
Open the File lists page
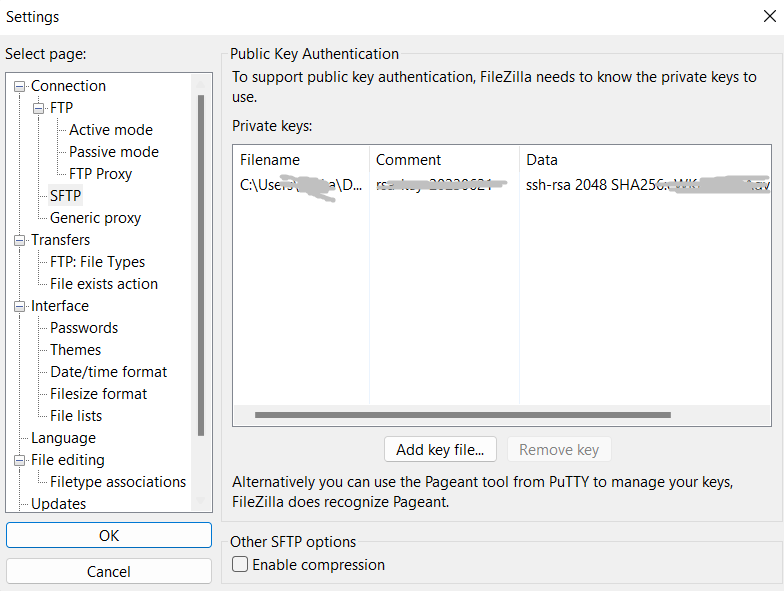pyautogui.click(x=76, y=416)
